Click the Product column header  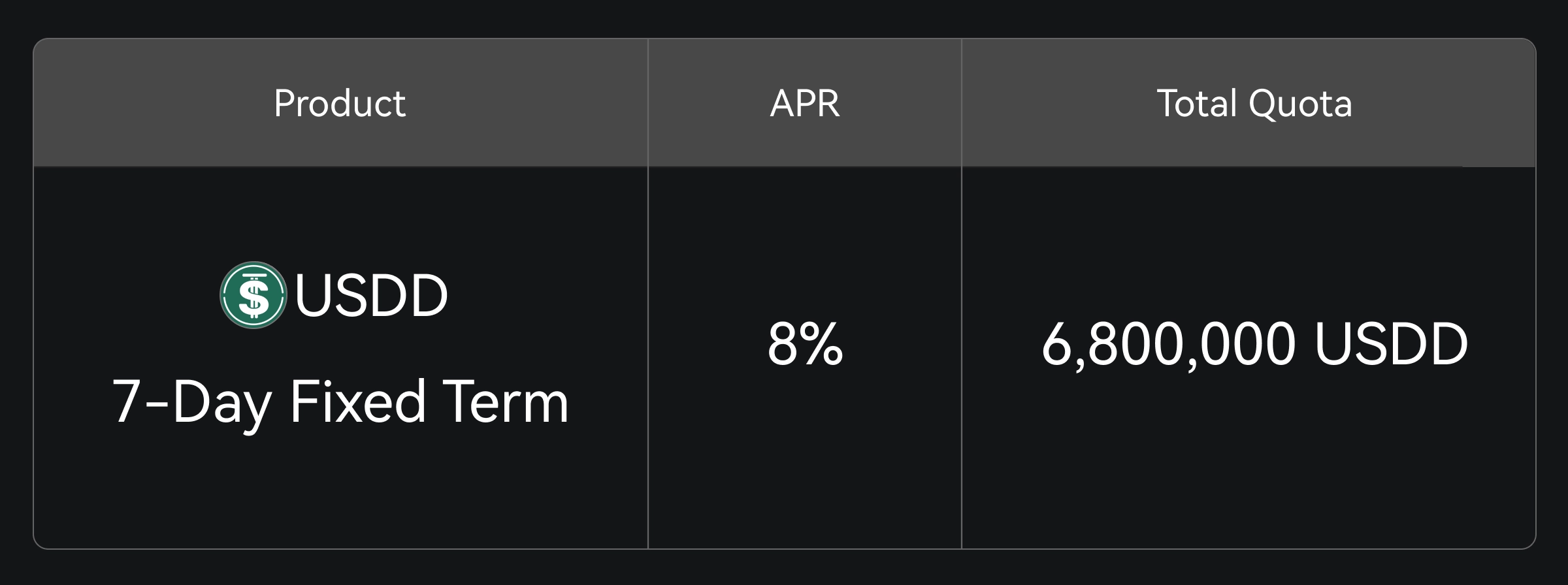340,103
